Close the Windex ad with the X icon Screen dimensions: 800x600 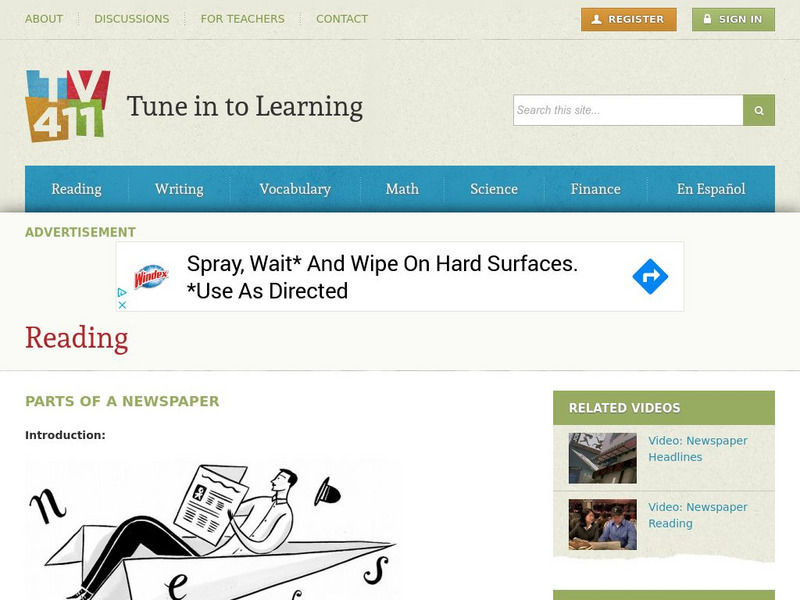122,305
